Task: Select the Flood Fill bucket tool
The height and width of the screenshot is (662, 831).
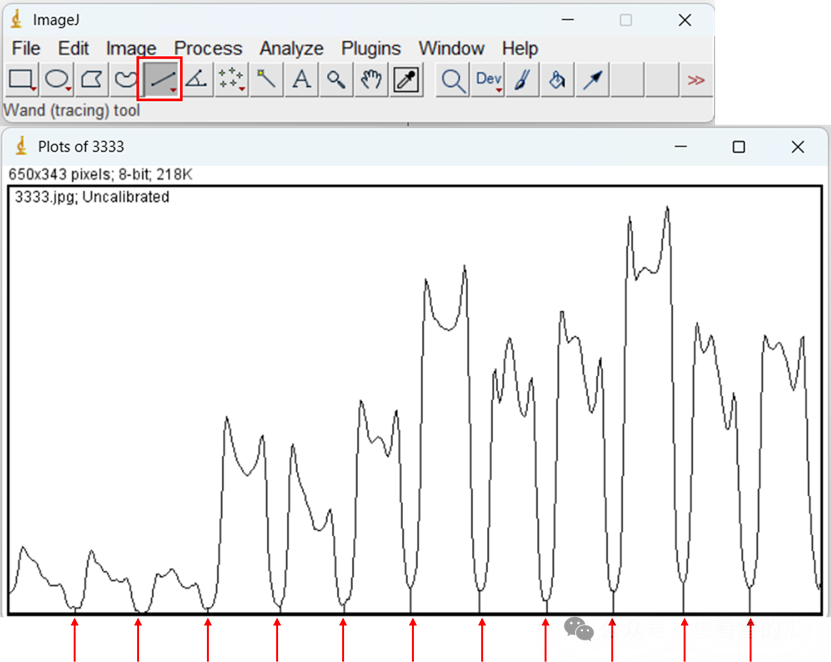Action: click(558, 80)
